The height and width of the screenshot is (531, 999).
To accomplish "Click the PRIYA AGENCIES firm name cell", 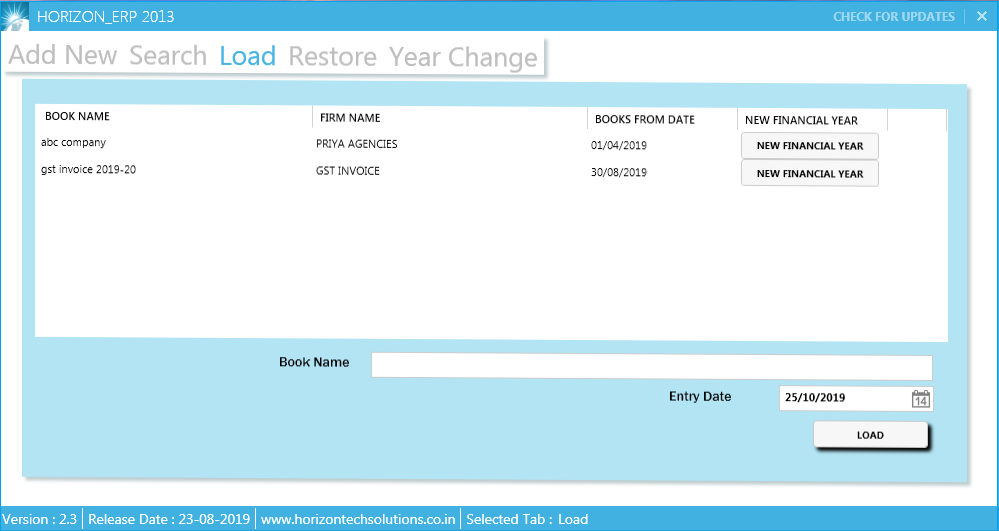I will tap(357, 144).
